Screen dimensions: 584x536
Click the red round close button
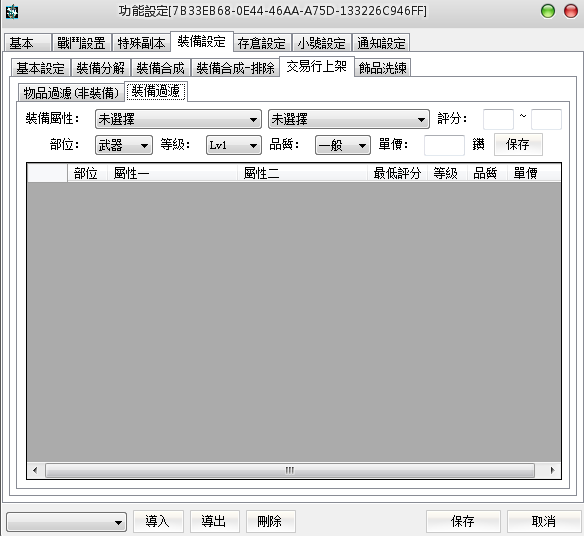(571, 11)
